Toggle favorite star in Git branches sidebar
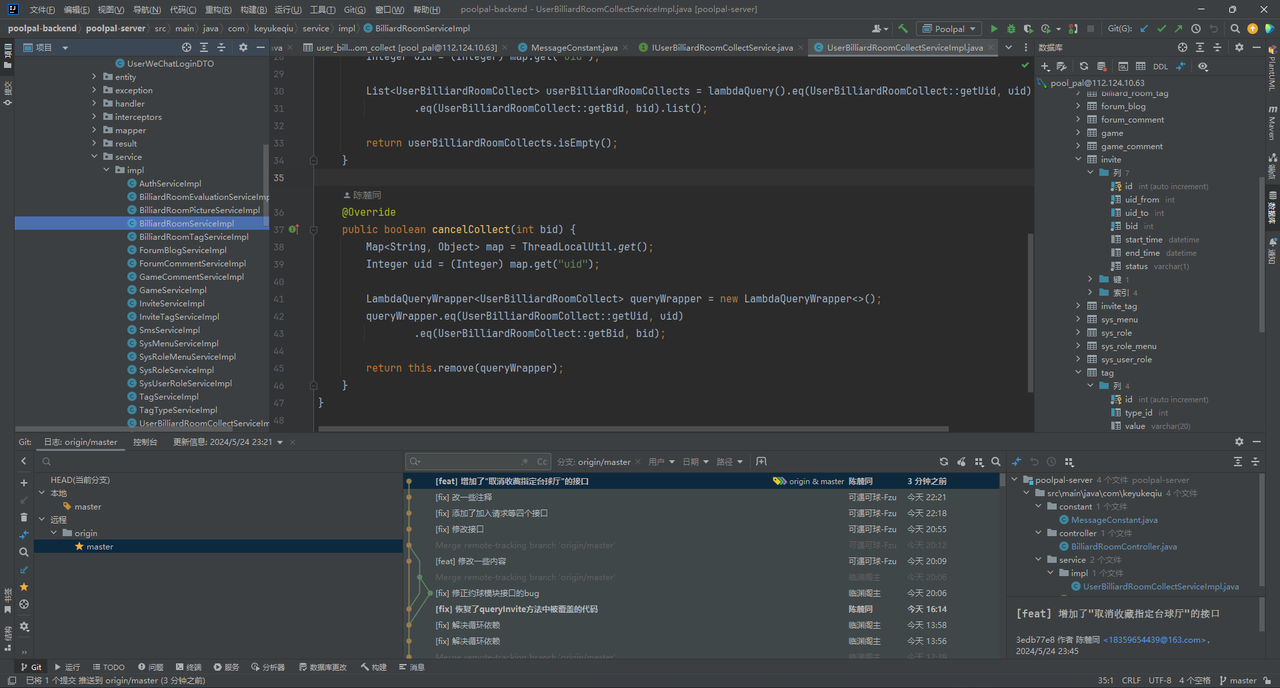The height and width of the screenshot is (688, 1280). [x=24, y=587]
